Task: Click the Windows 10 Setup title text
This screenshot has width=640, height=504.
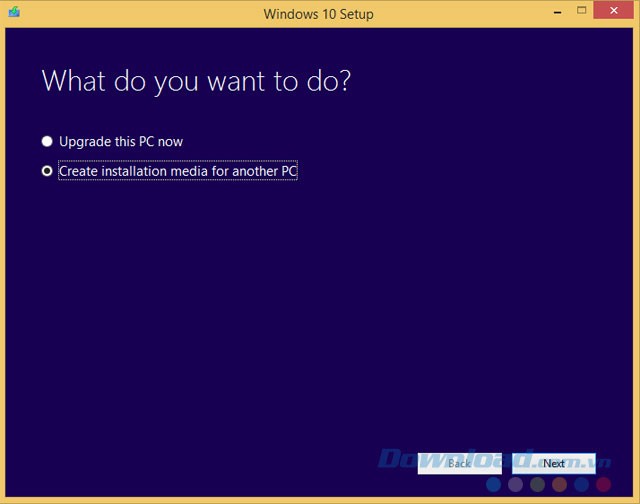Action: pyautogui.click(x=318, y=14)
